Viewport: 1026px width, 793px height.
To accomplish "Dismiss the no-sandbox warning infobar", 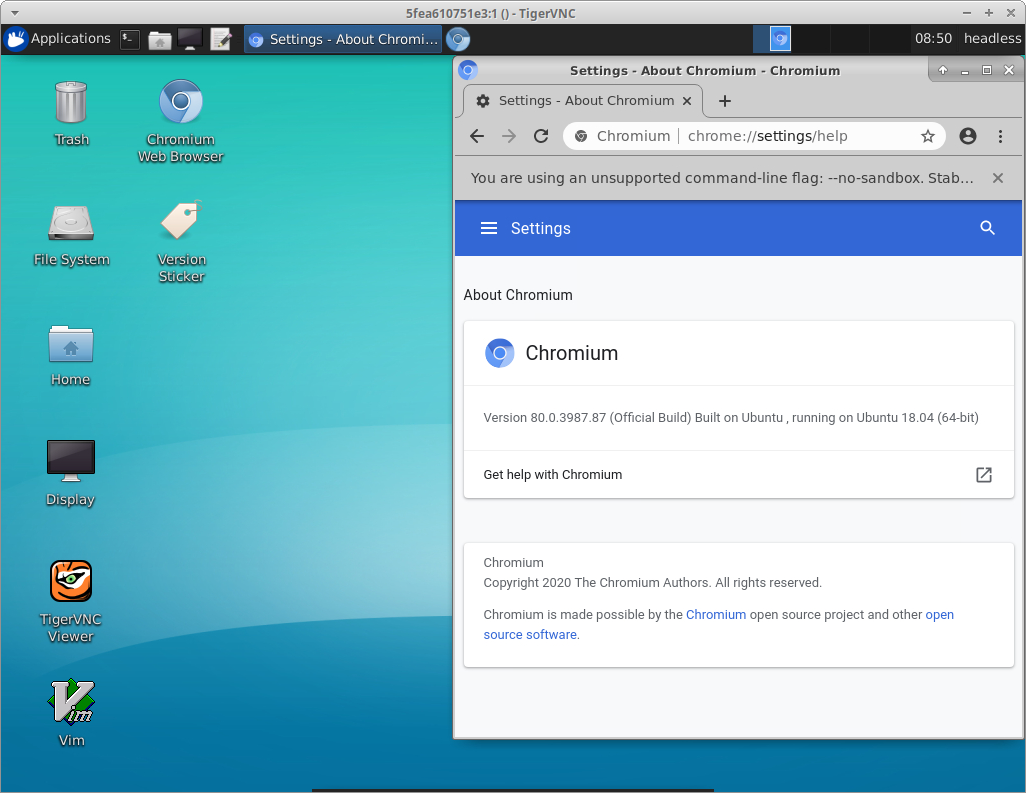I will point(997,178).
